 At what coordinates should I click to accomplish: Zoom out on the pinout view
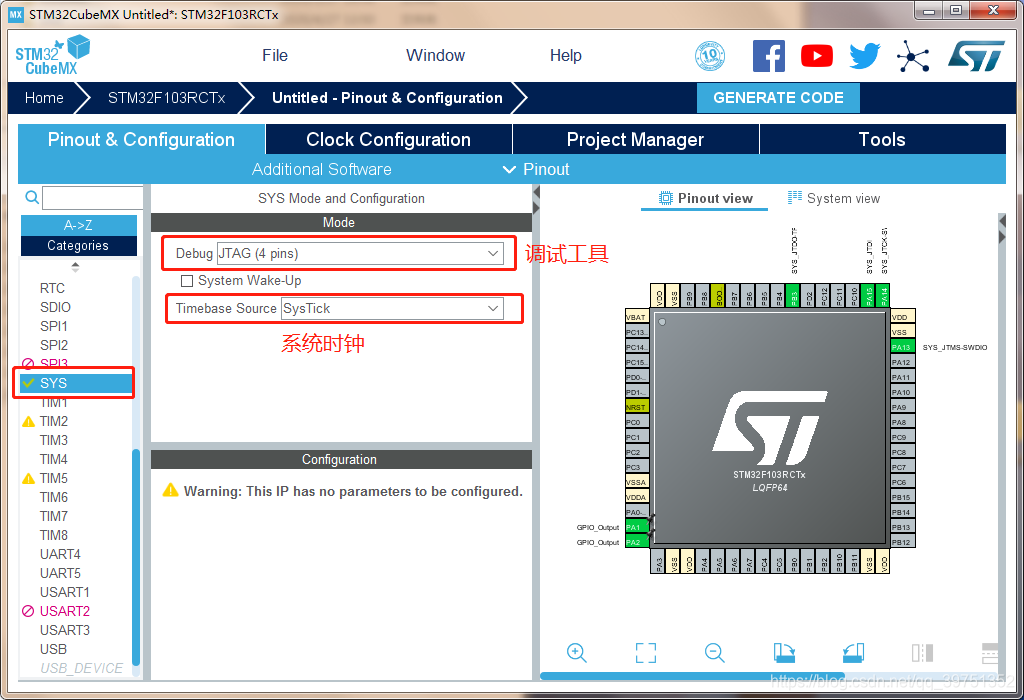(x=714, y=652)
